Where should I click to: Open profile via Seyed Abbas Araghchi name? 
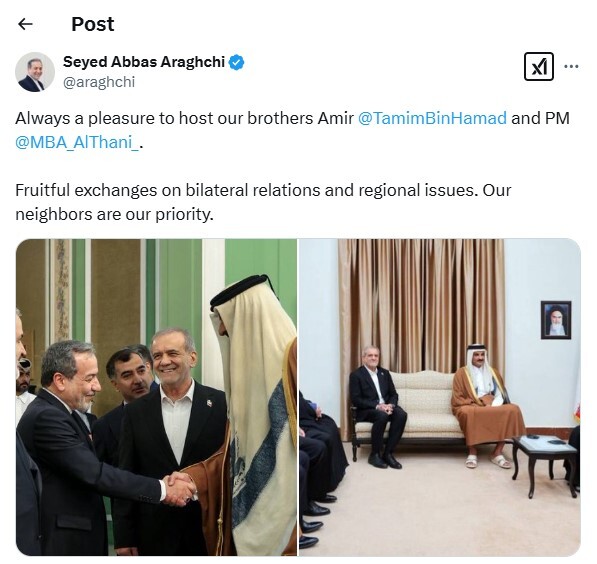[x=144, y=62]
